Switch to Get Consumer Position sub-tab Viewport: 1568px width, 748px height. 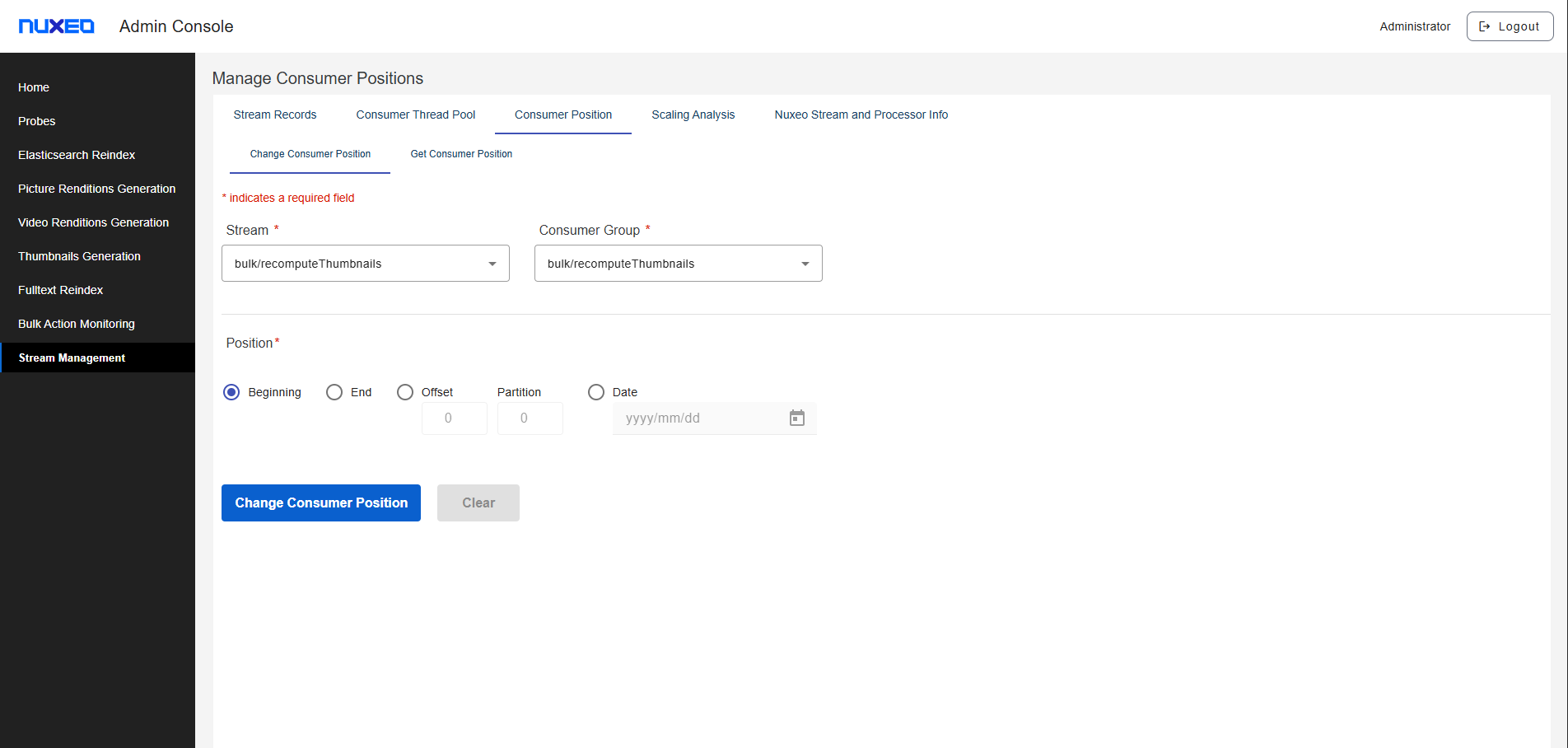[x=461, y=154]
